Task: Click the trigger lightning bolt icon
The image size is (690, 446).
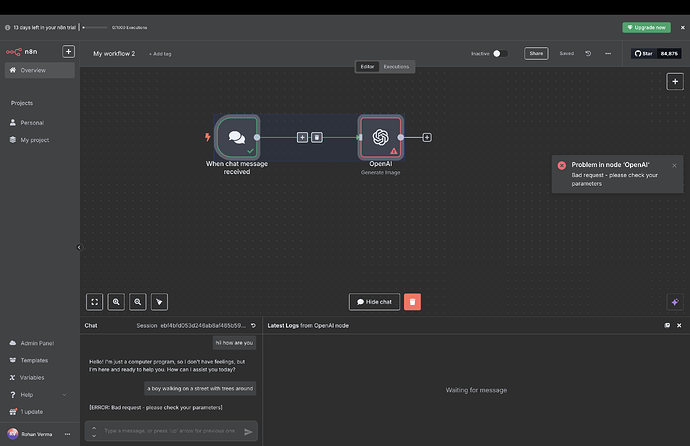Action: [207, 137]
